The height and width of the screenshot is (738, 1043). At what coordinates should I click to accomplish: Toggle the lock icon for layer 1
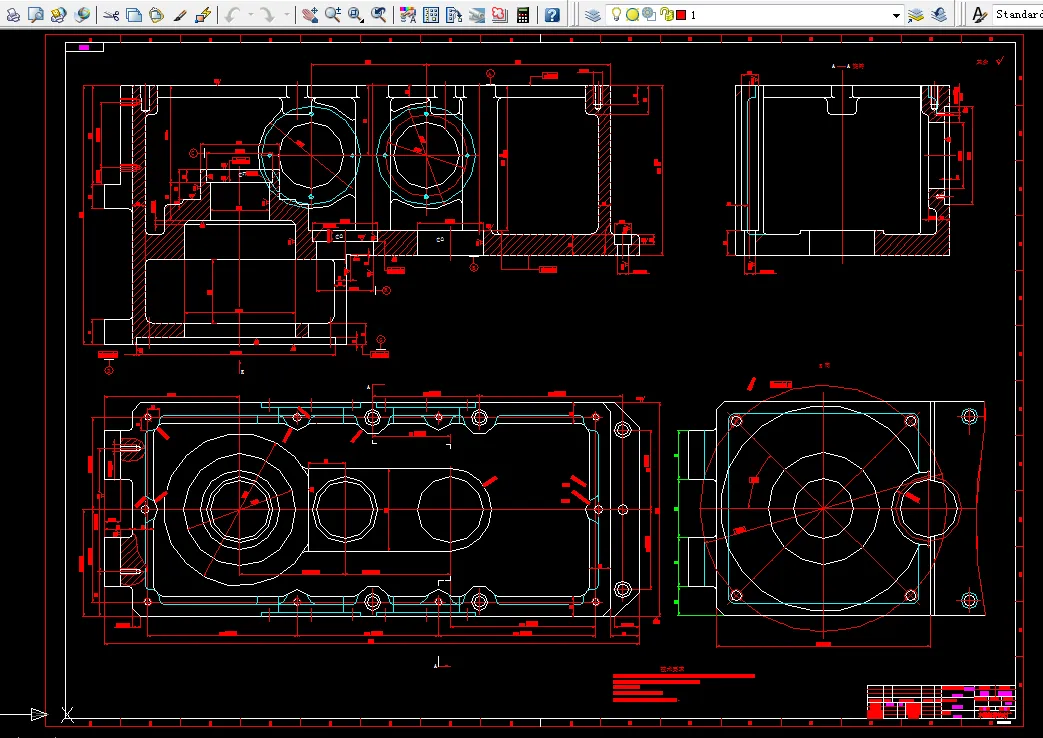(667, 15)
